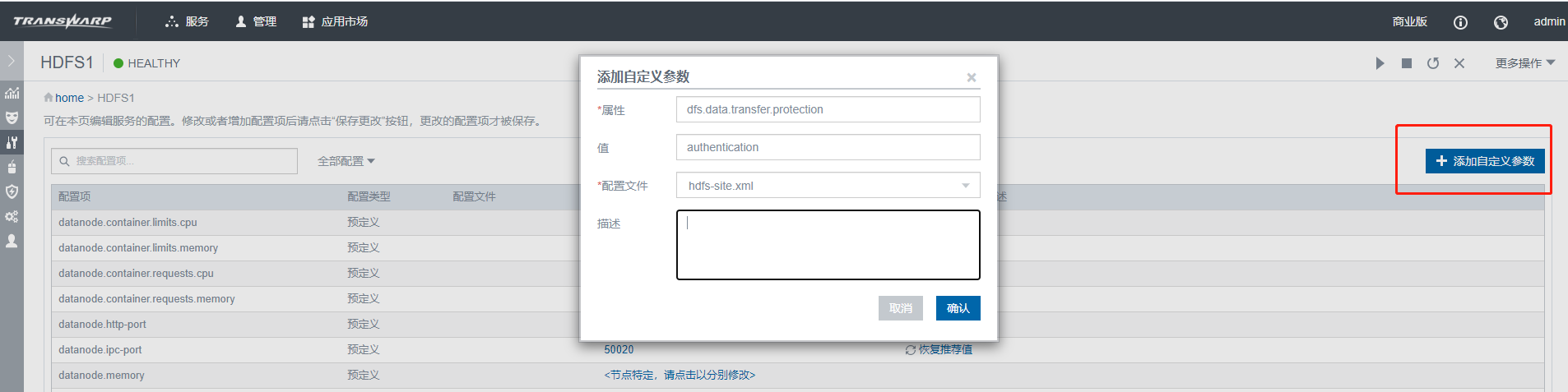This screenshot has height=392, width=1568.
Task: Open the 配置文件 hdfs-site.xml dropdown
Action: [x=828, y=185]
